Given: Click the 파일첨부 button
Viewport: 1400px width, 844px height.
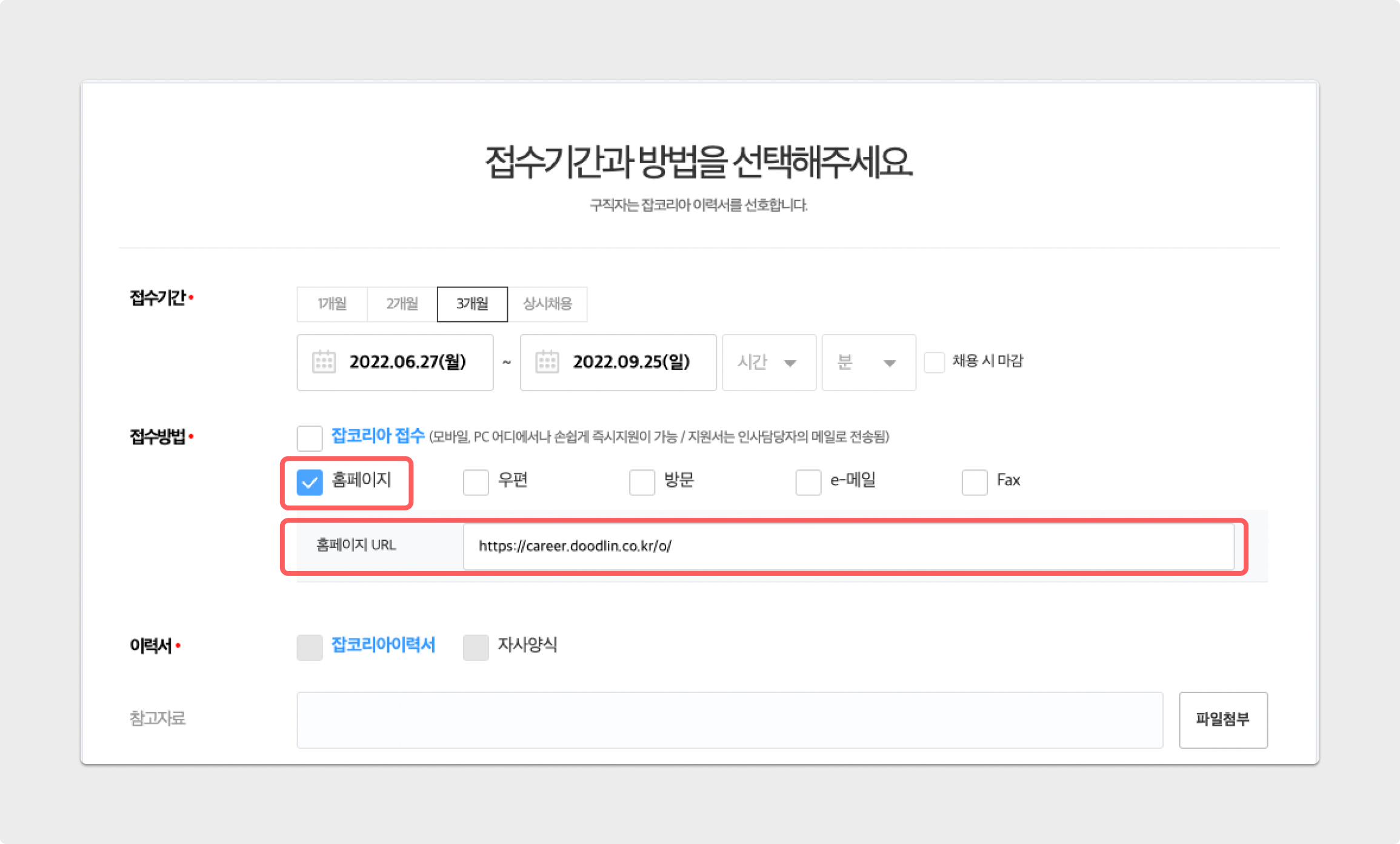Looking at the screenshot, I should [1222, 720].
